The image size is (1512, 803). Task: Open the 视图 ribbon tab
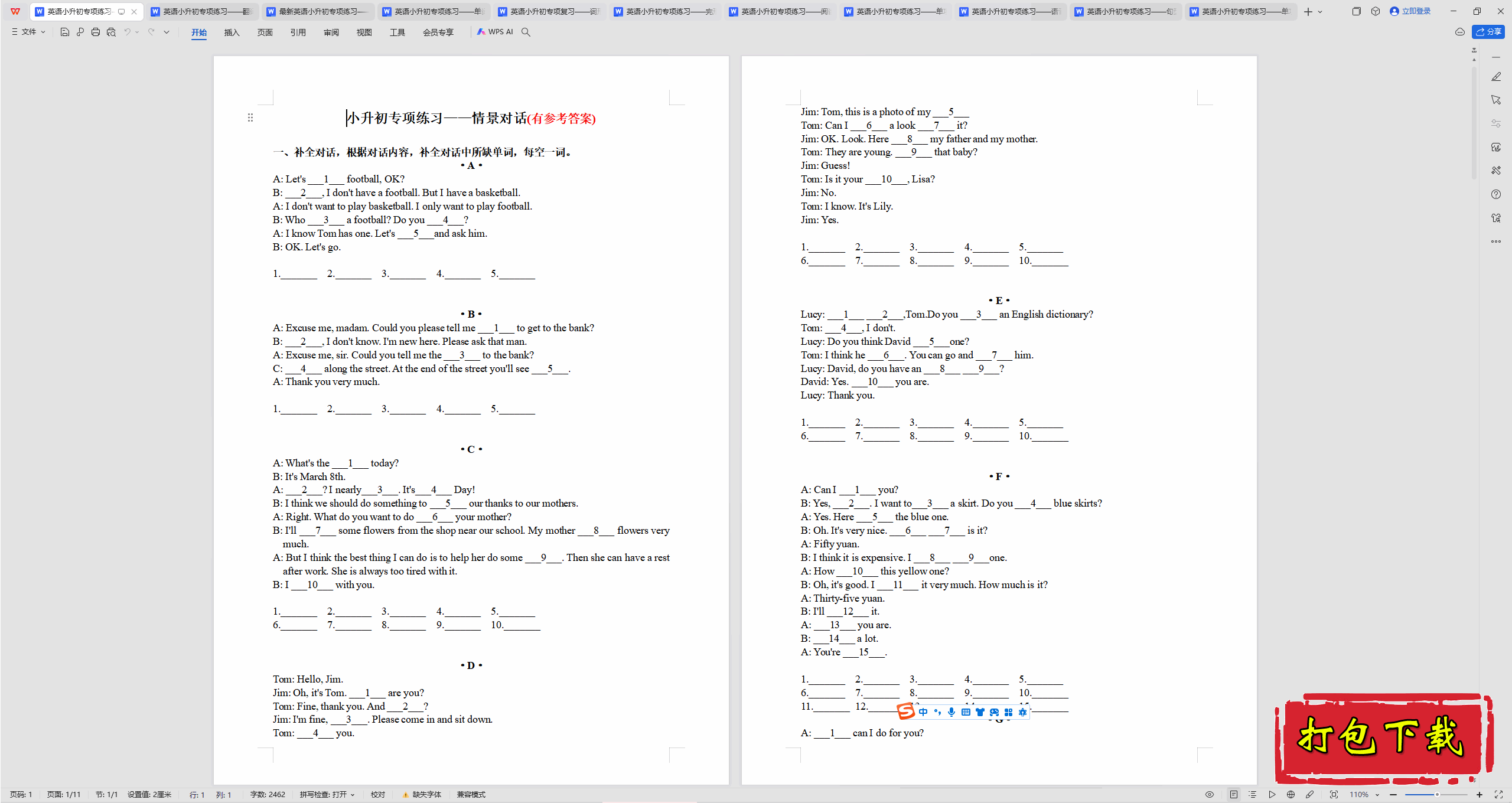(364, 32)
